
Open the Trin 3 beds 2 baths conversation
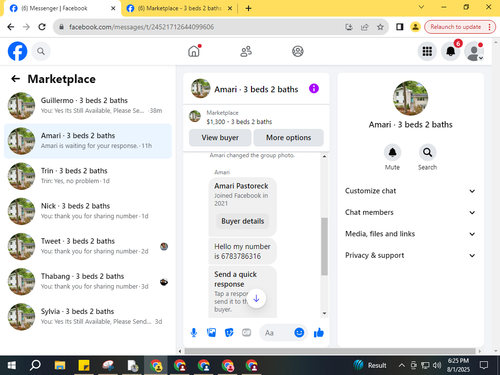click(88, 176)
